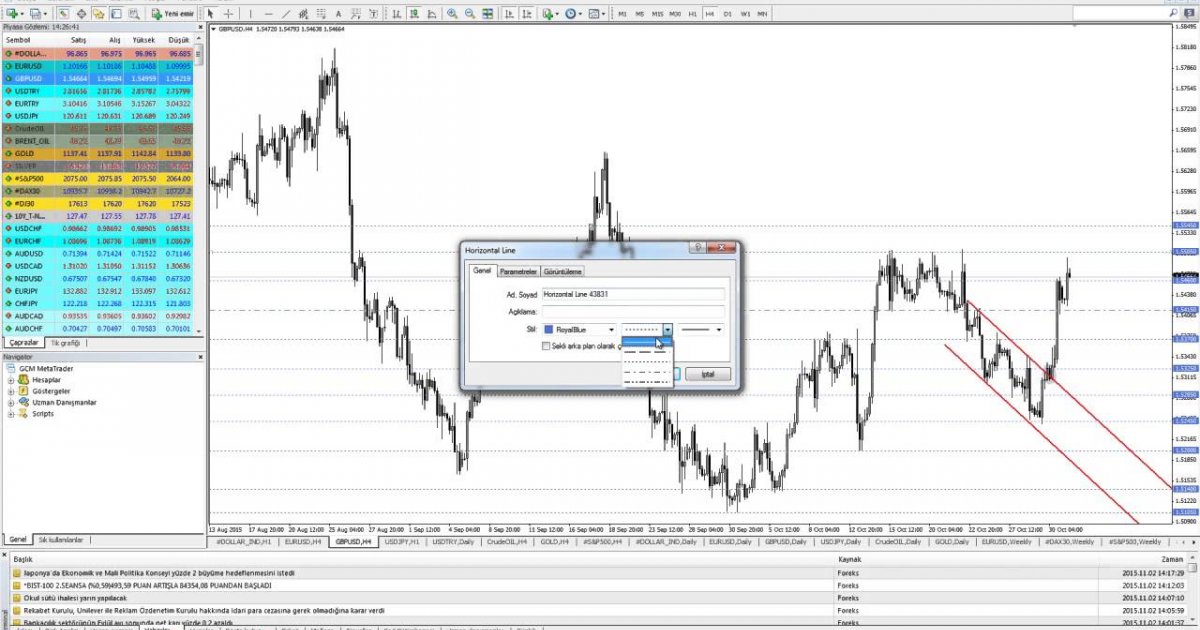The width and height of the screenshot is (1200, 630).
Task: Click the Göstergeler indicators icon in Navigator
Action: tap(25, 391)
